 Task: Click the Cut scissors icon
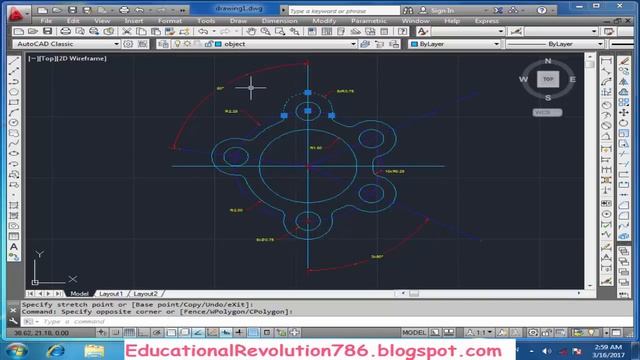pos(127,31)
